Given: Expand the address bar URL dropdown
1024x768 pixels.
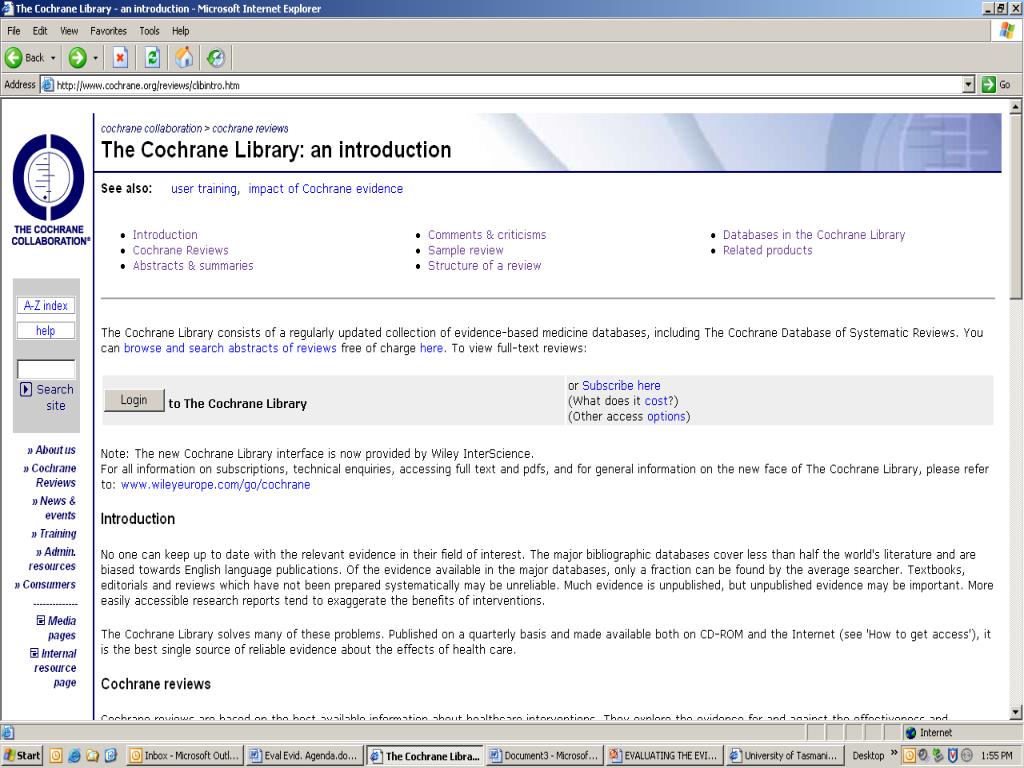Looking at the screenshot, I should [x=968, y=85].
